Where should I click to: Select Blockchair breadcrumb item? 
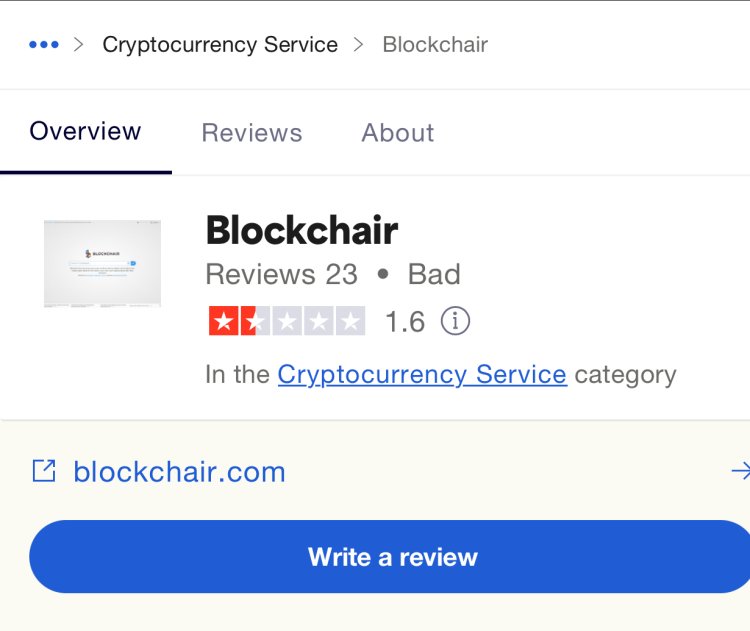tap(435, 44)
